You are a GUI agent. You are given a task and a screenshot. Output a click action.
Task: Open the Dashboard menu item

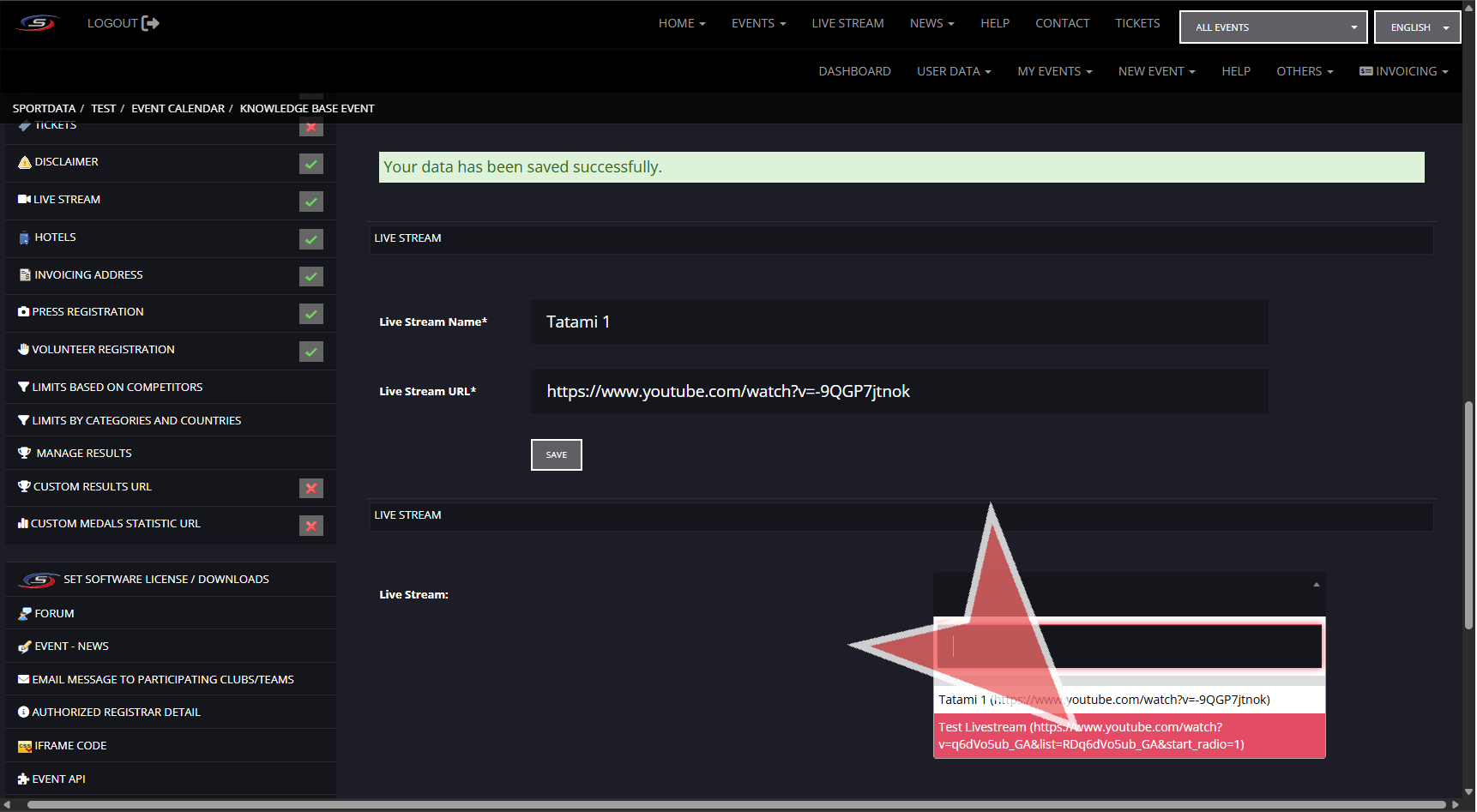[x=854, y=71]
